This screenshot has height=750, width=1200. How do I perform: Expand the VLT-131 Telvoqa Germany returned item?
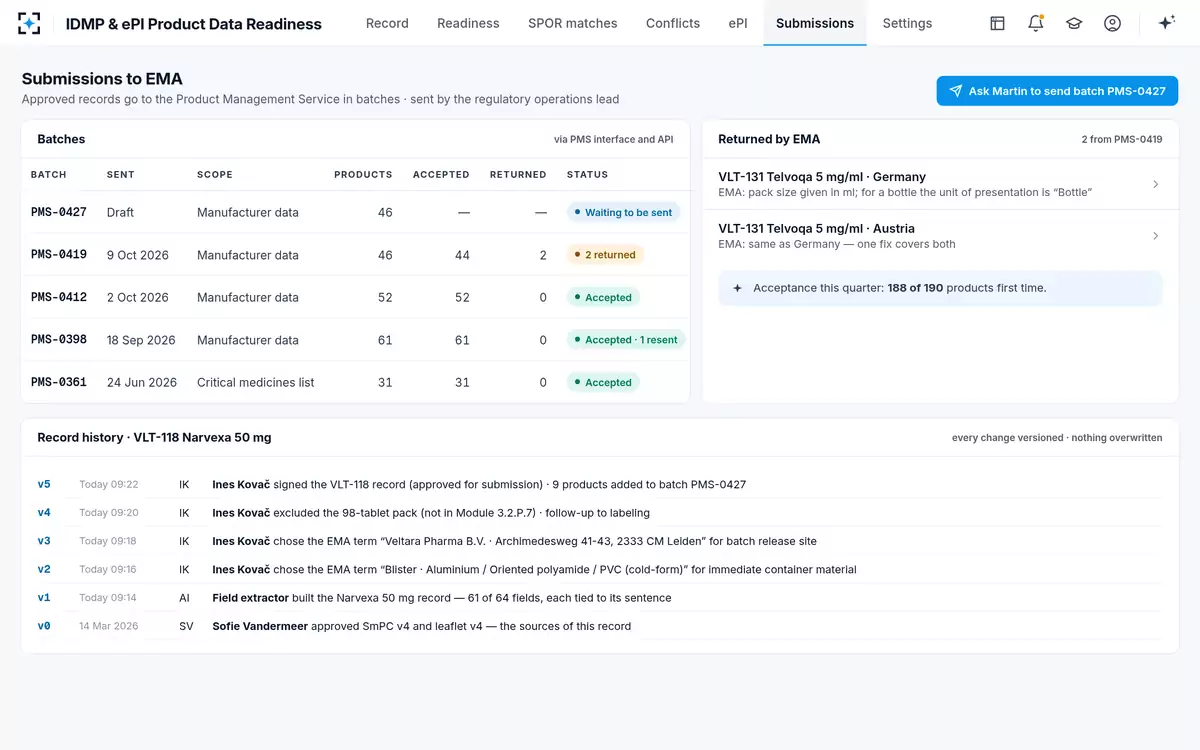coord(940,184)
